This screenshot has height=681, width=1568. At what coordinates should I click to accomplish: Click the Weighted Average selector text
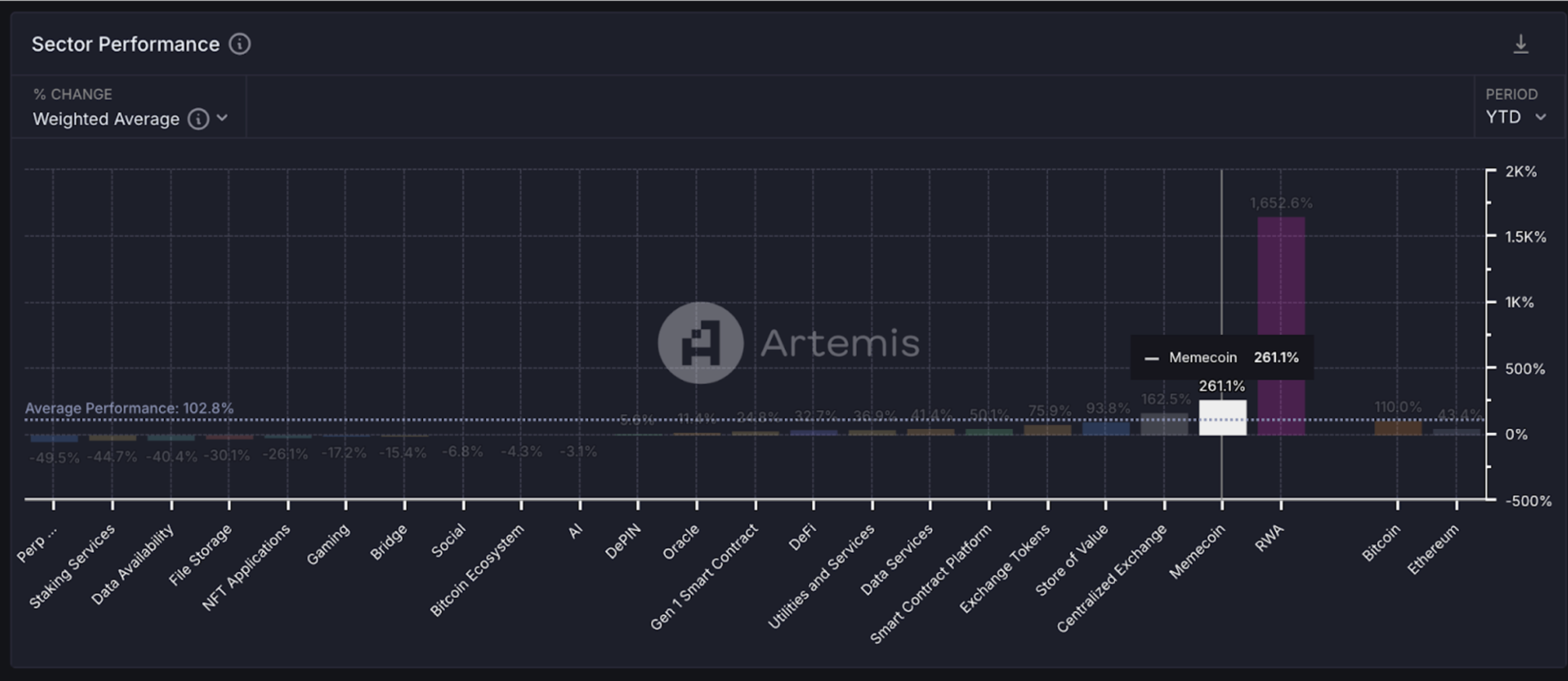tap(106, 119)
